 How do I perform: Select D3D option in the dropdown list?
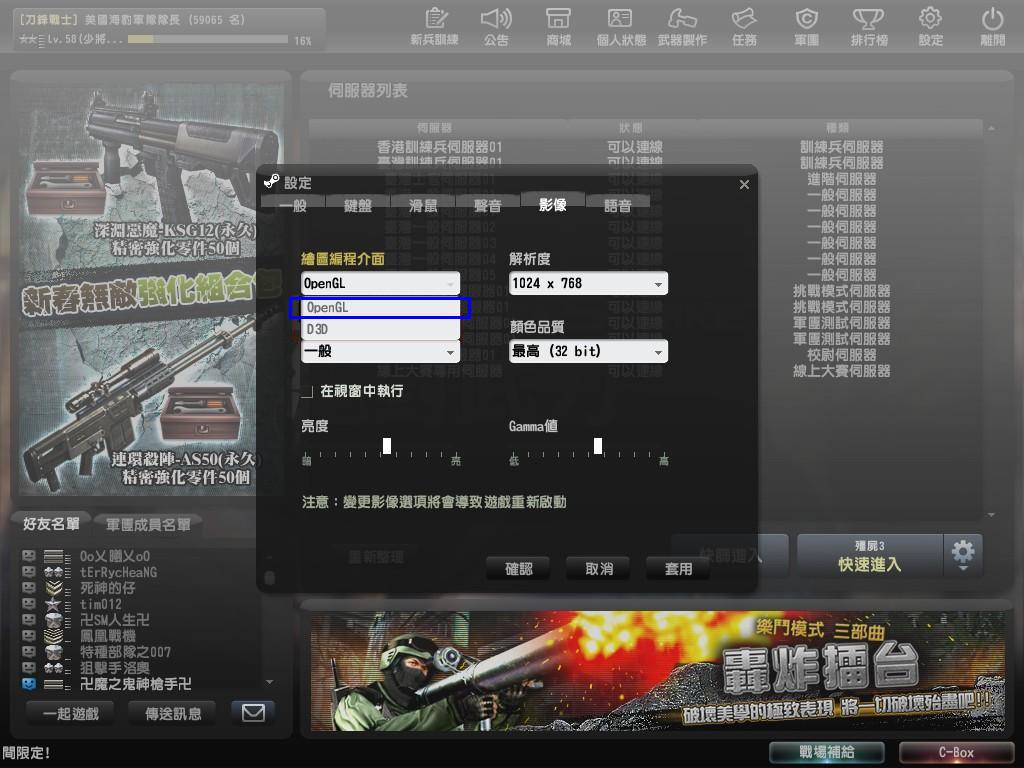tap(381, 329)
